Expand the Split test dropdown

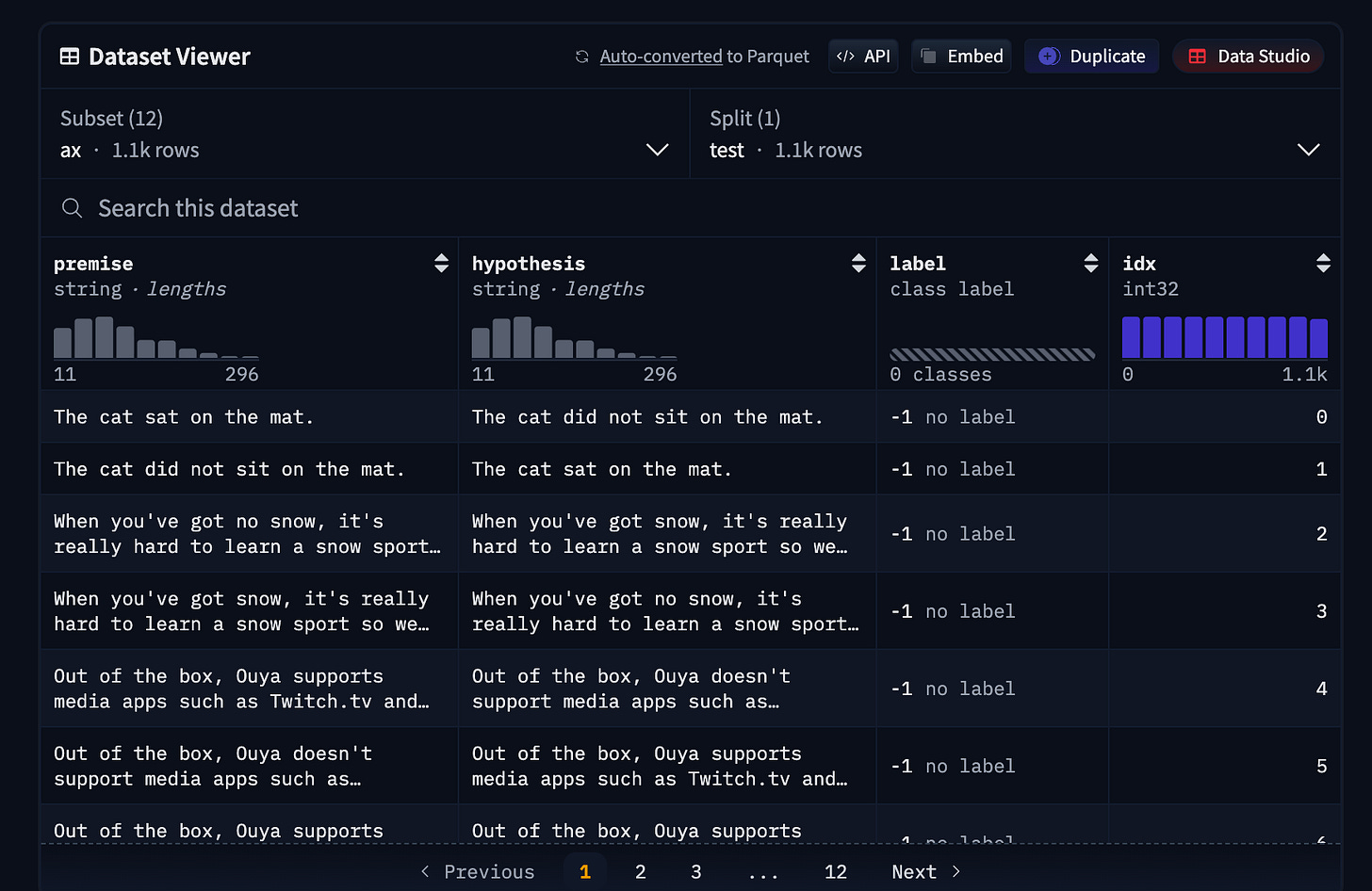pyautogui.click(x=1015, y=134)
